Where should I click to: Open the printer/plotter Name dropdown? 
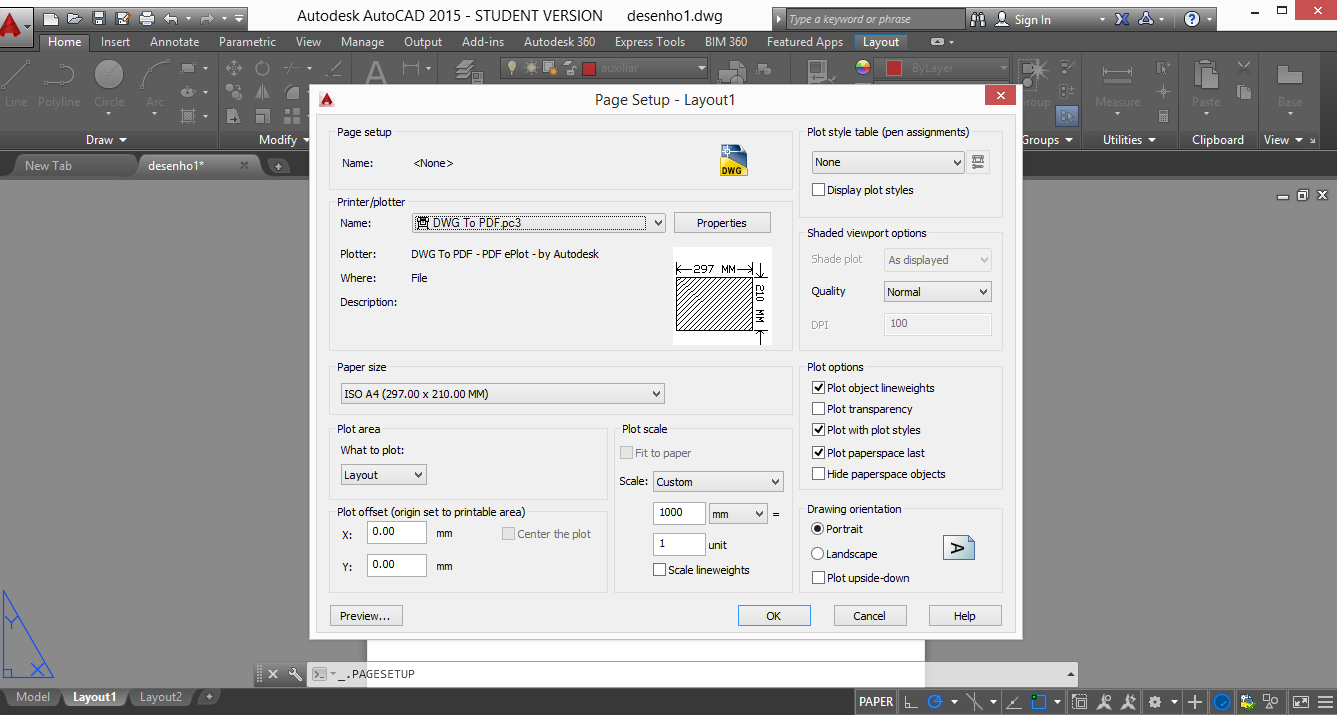[x=539, y=223]
